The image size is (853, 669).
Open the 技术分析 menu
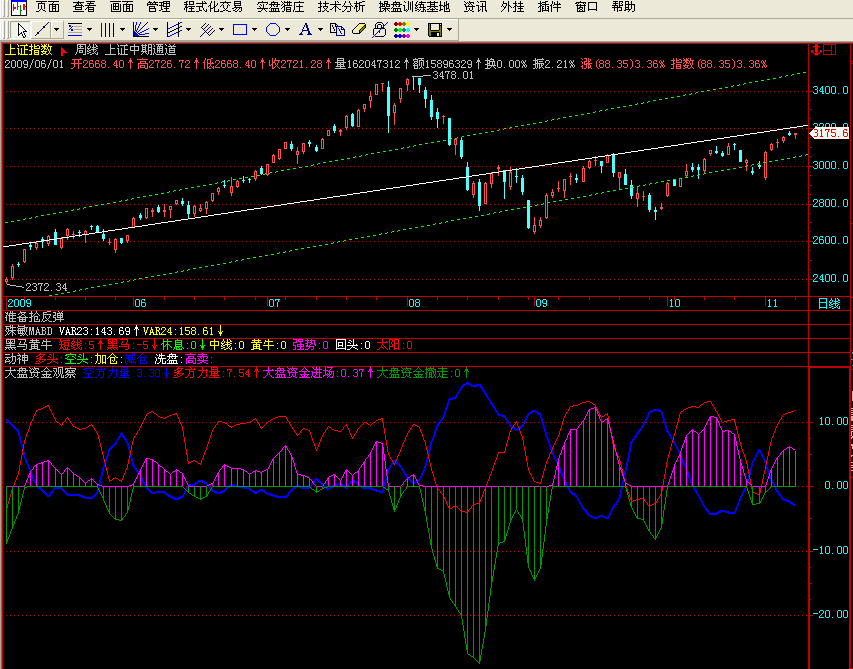(341, 7)
